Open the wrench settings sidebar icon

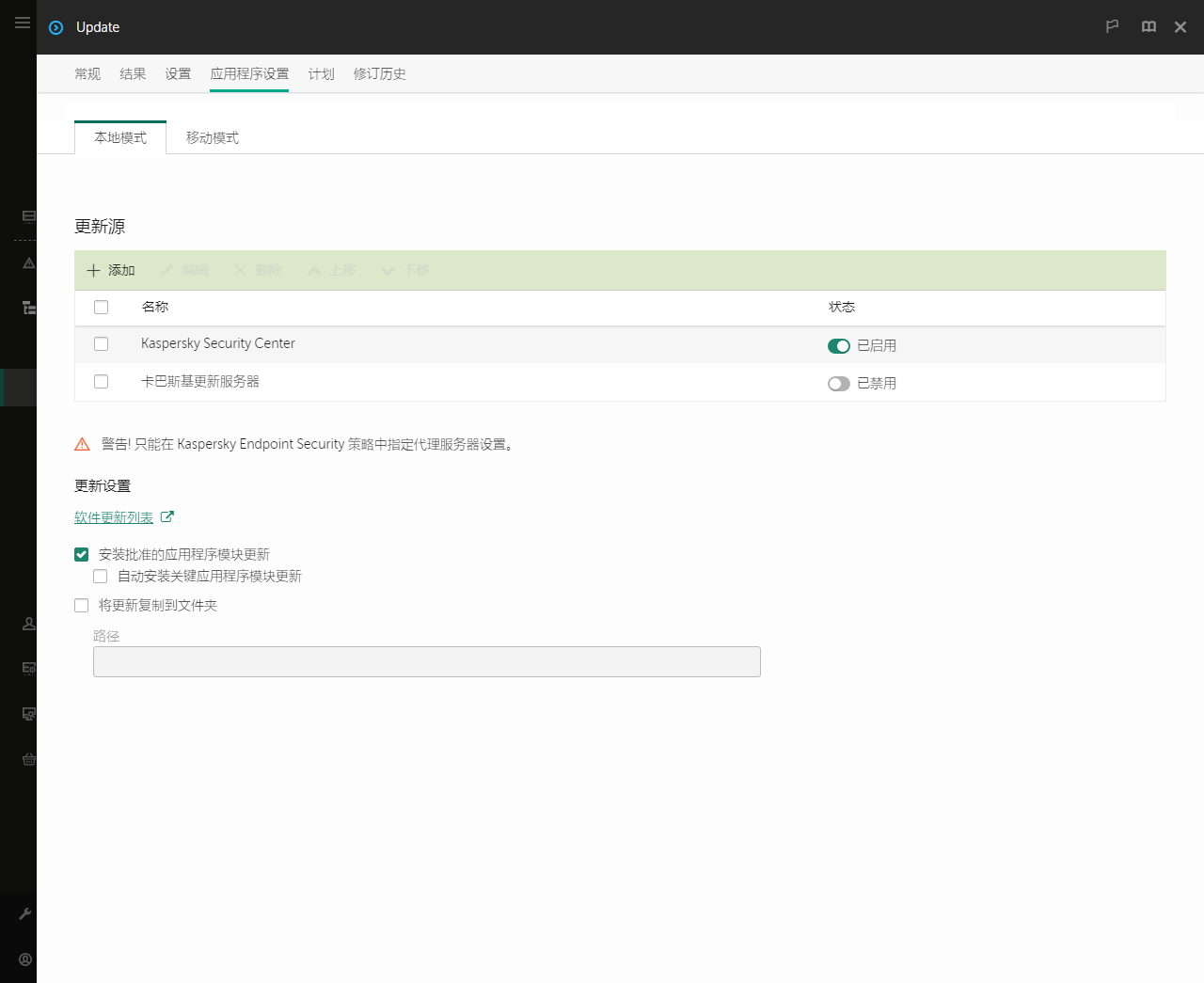coord(25,913)
